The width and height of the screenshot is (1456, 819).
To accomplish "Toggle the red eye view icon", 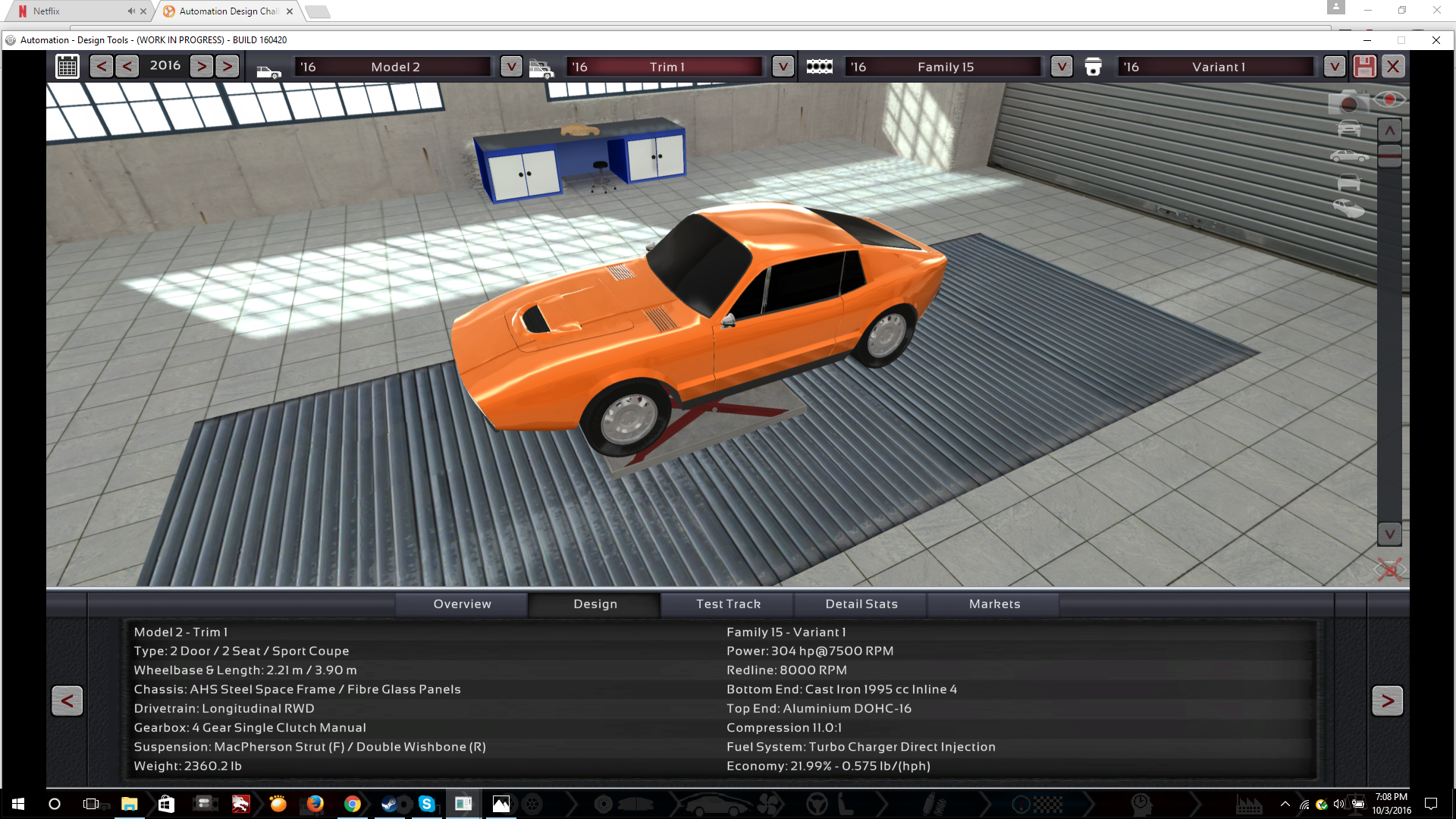I will tap(1390, 99).
